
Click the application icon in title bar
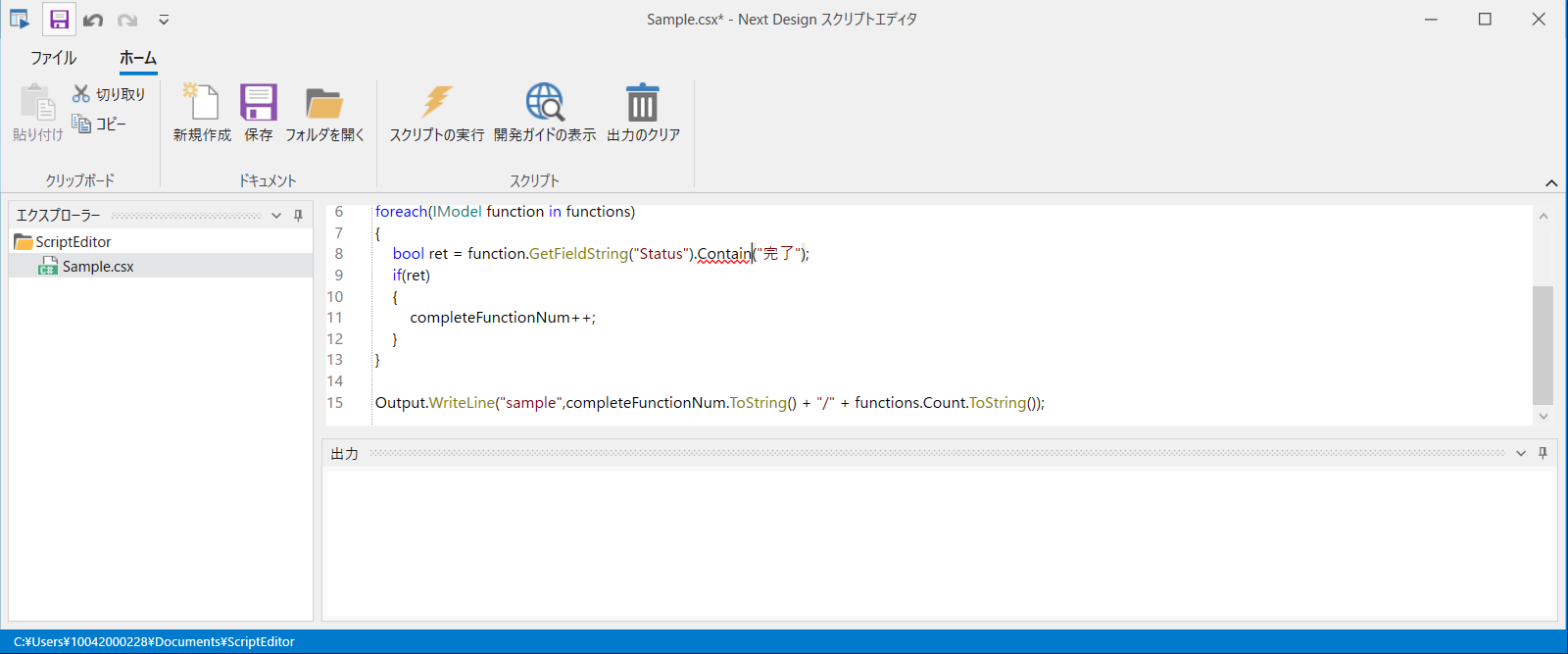pyautogui.click(x=20, y=19)
